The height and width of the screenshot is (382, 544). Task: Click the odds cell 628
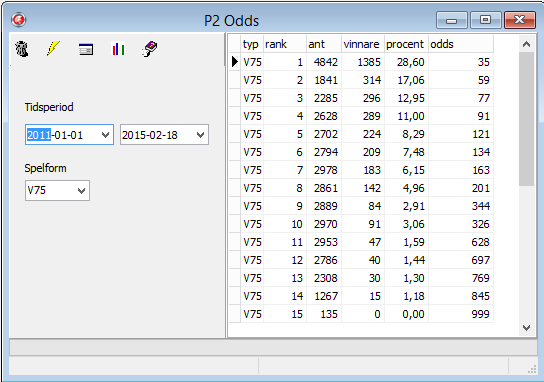pyautogui.click(x=461, y=242)
